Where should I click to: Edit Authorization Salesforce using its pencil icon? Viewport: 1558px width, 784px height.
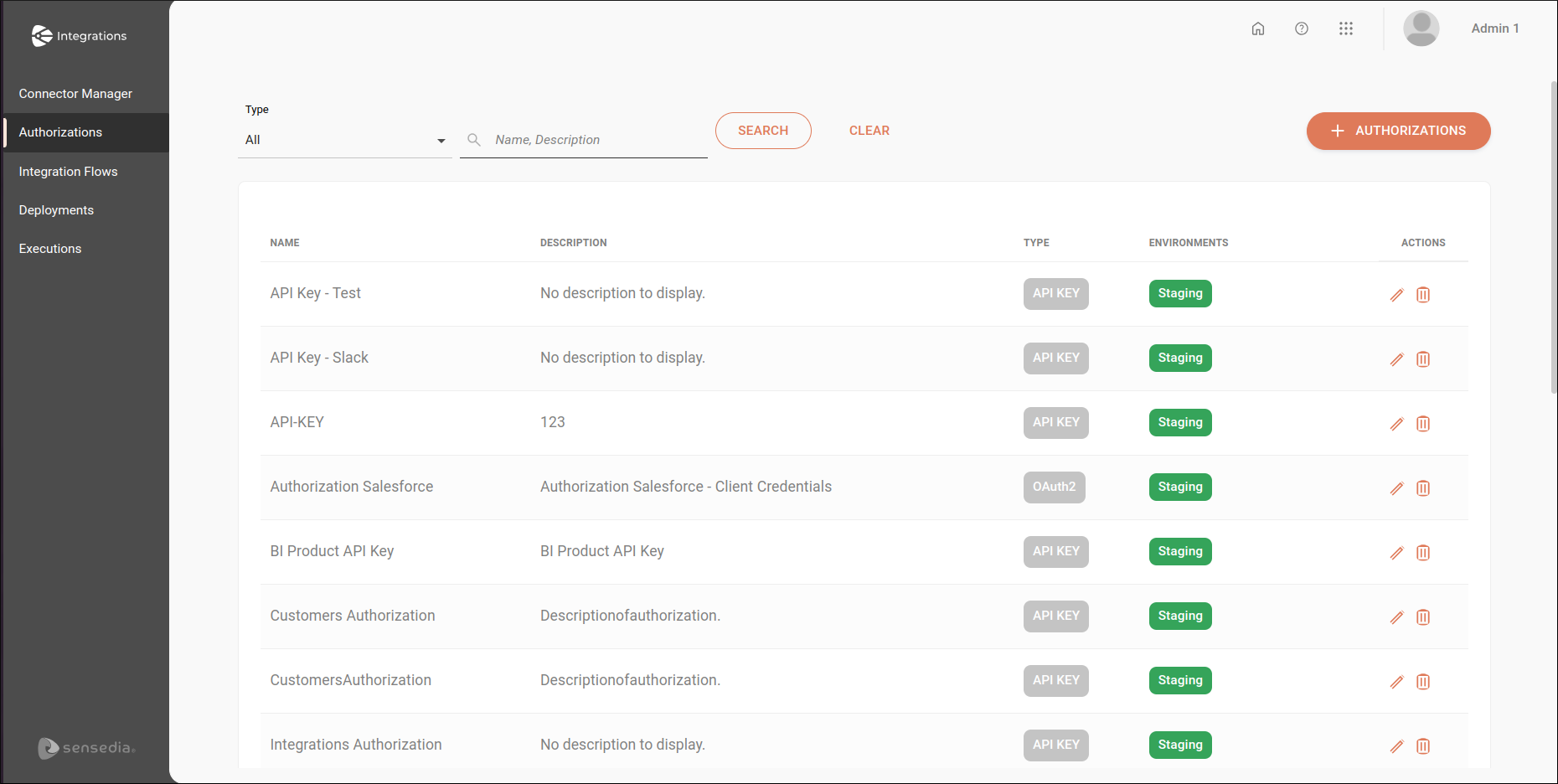pos(1396,488)
